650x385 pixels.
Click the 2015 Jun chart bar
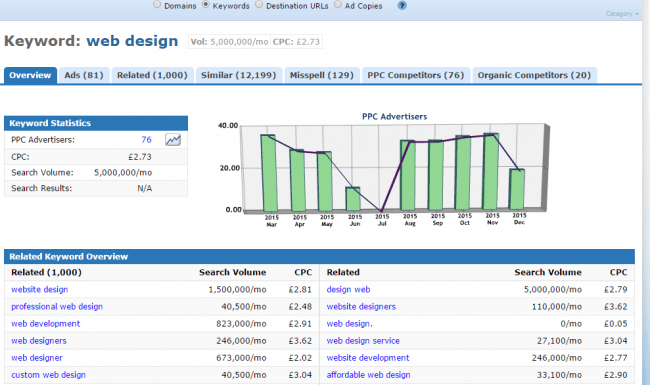coord(353,199)
